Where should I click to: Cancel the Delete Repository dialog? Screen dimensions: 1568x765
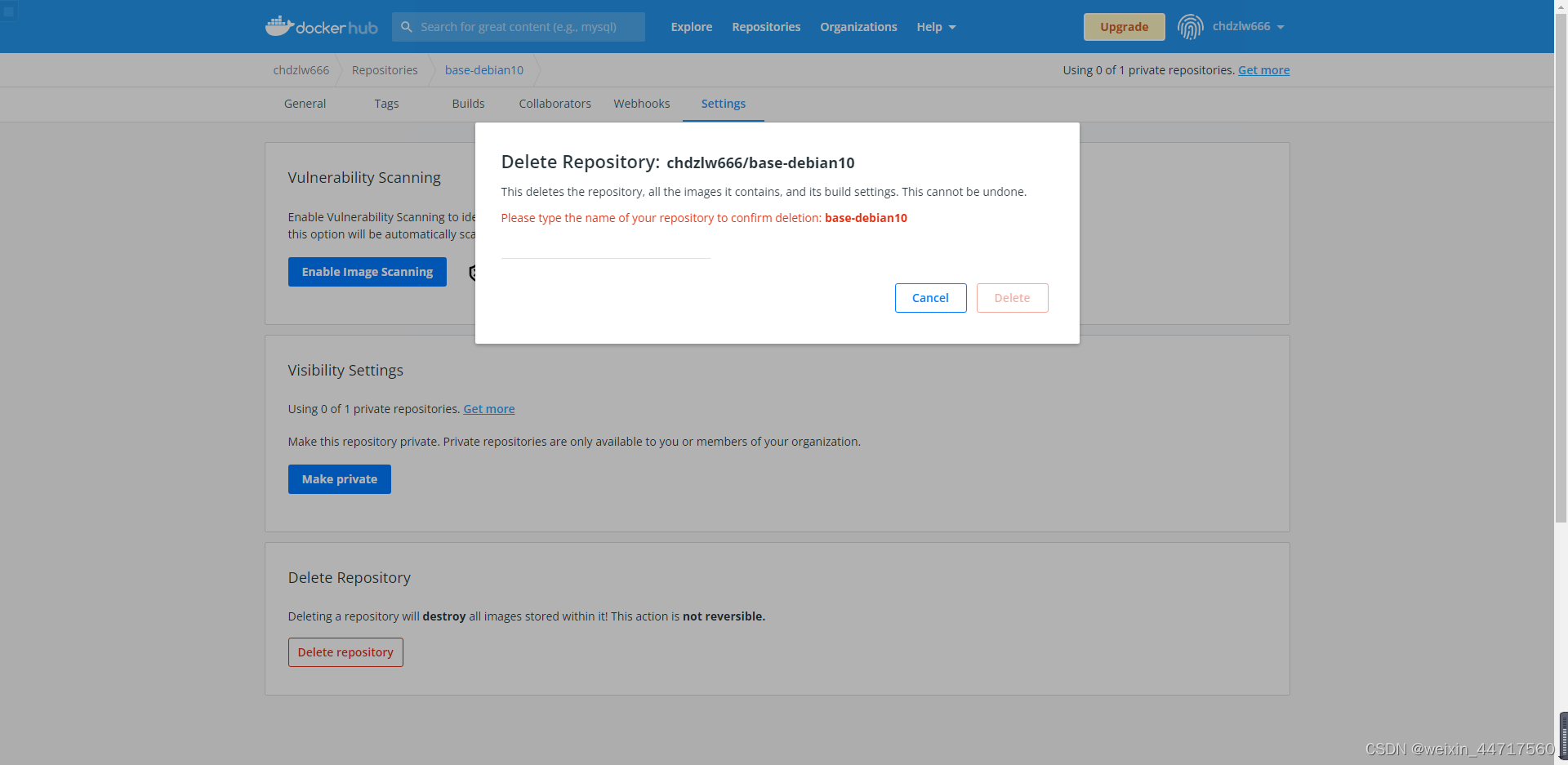[930, 298]
